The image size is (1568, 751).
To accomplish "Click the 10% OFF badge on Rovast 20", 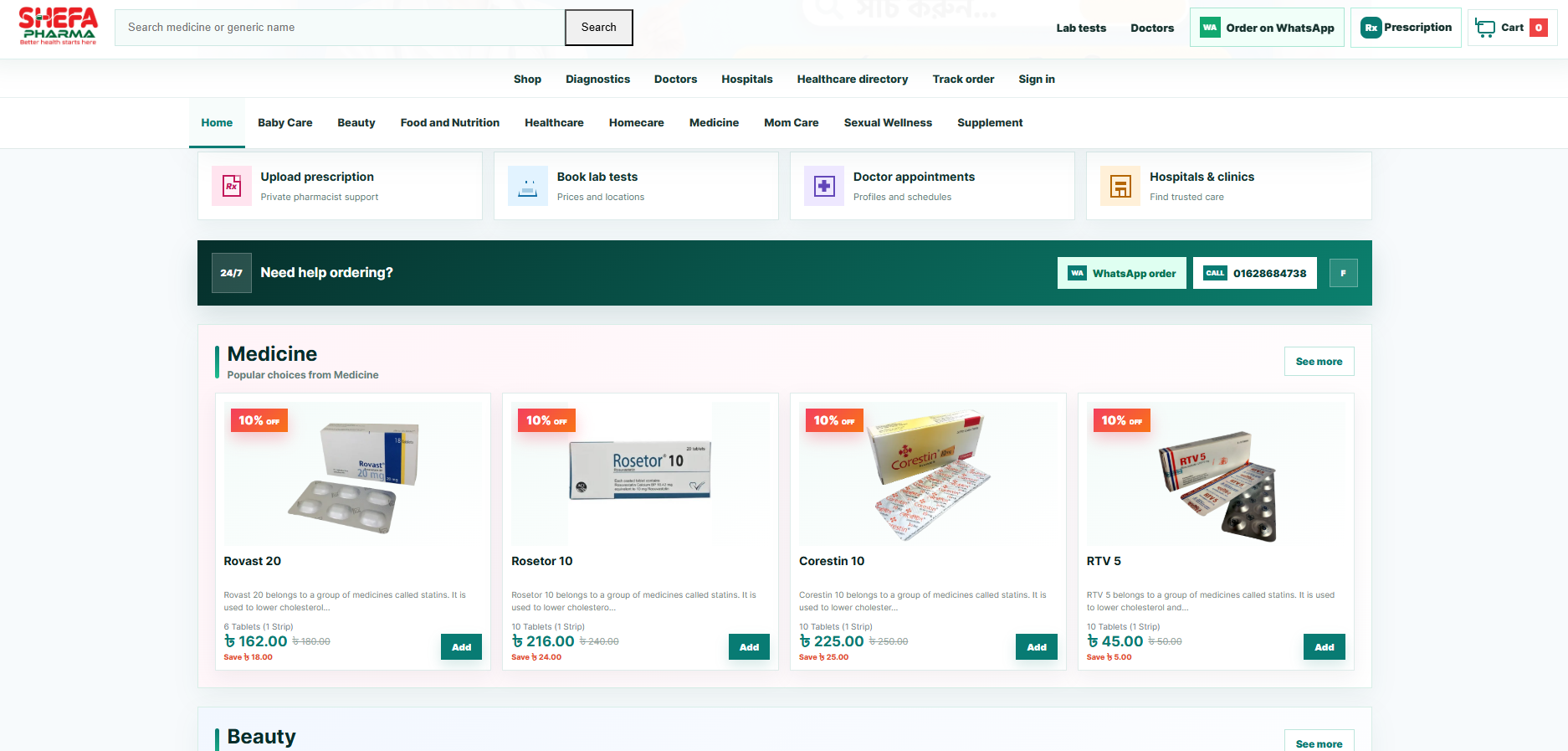I will click(x=259, y=420).
